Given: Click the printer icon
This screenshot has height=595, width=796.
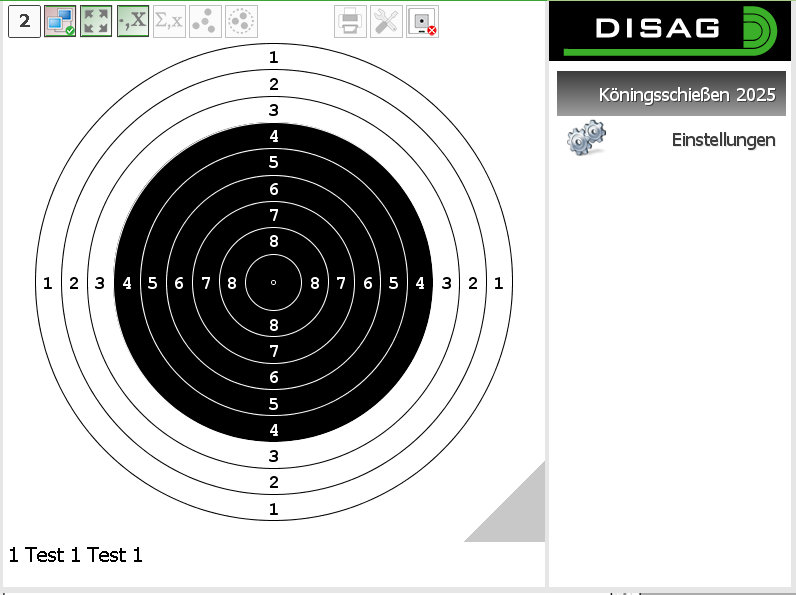Looking at the screenshot, I should 350,22.
